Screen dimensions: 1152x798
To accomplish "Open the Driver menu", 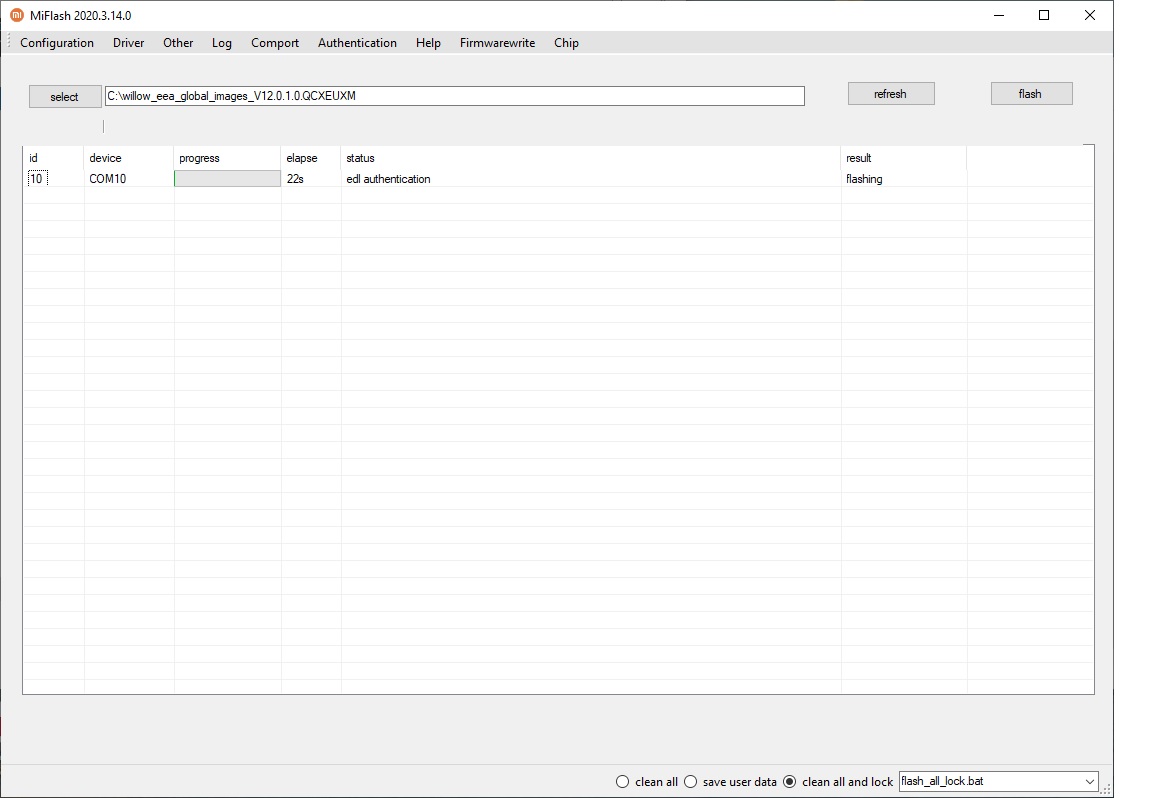I will tap(128, 43).
